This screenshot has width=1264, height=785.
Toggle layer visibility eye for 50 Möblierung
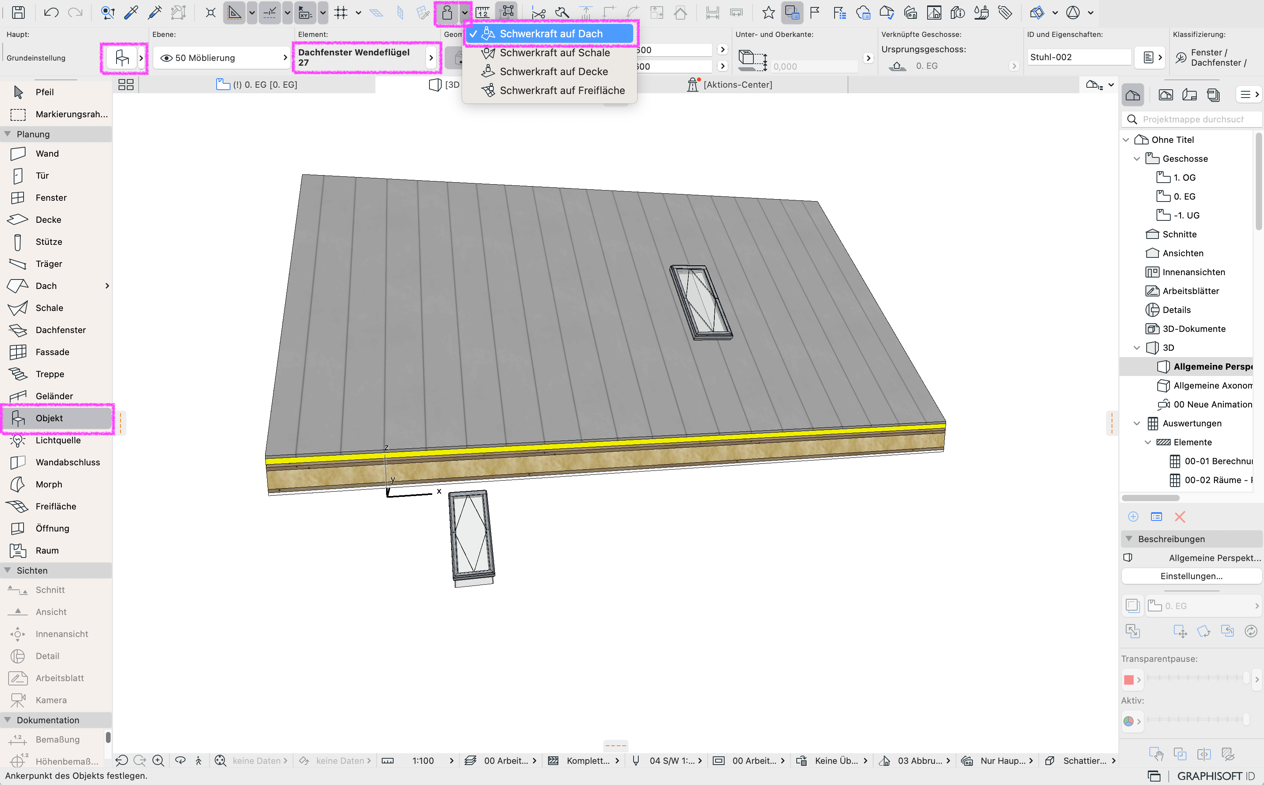pos(166,58)
